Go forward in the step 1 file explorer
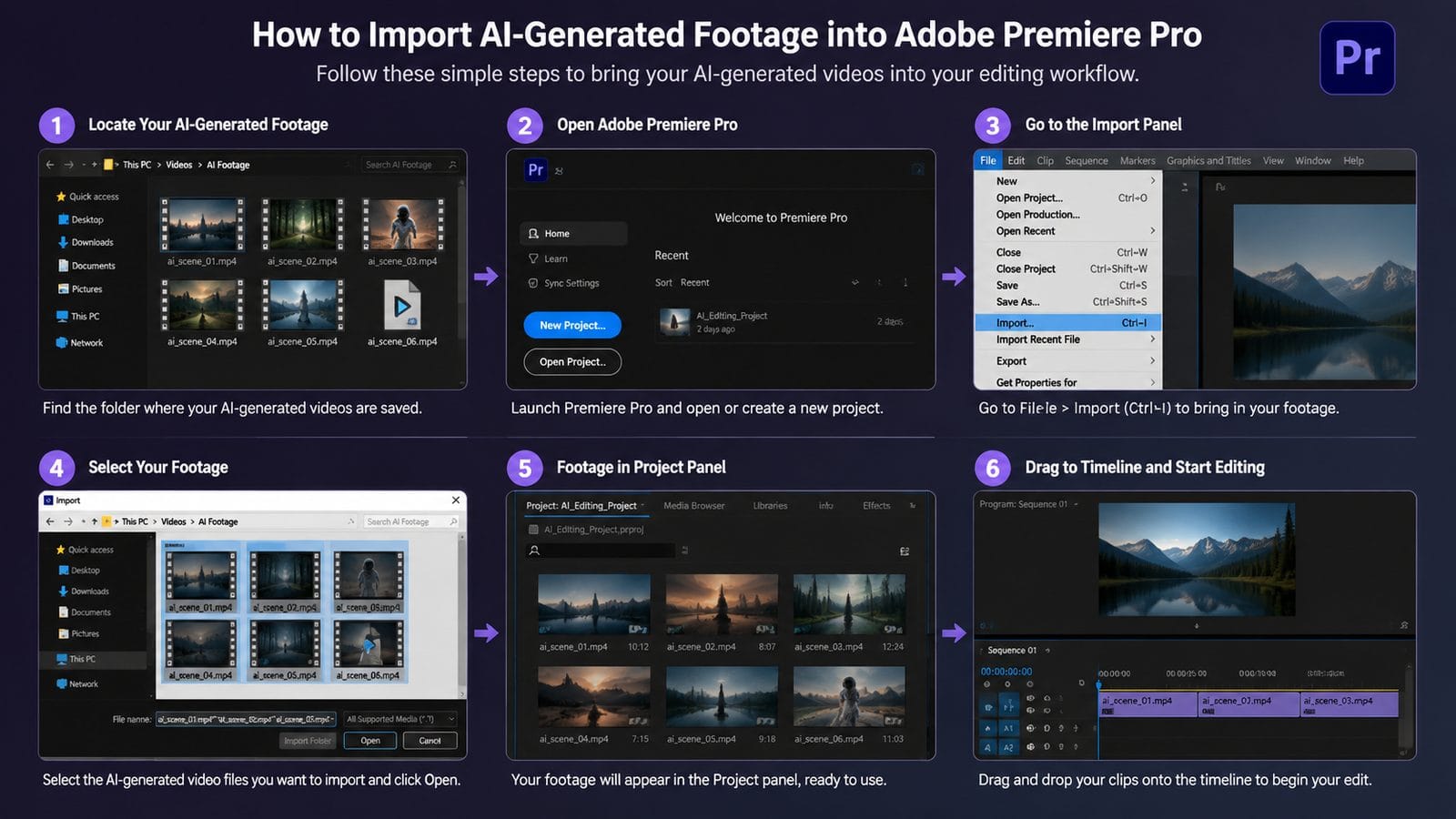Viewport: 1456px width, 819px height. 68,165
